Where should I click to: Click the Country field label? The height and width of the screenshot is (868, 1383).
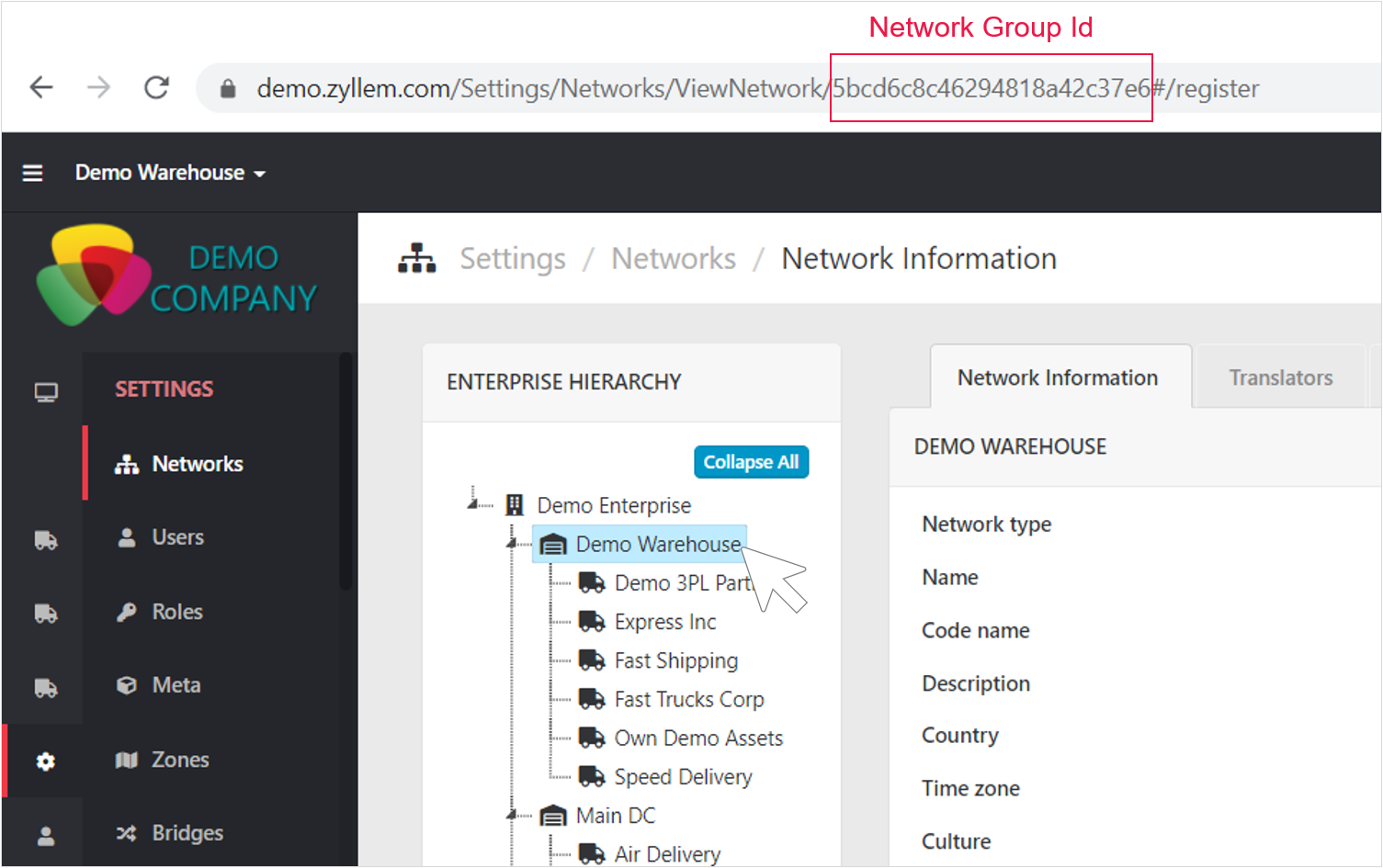(960, 736)
